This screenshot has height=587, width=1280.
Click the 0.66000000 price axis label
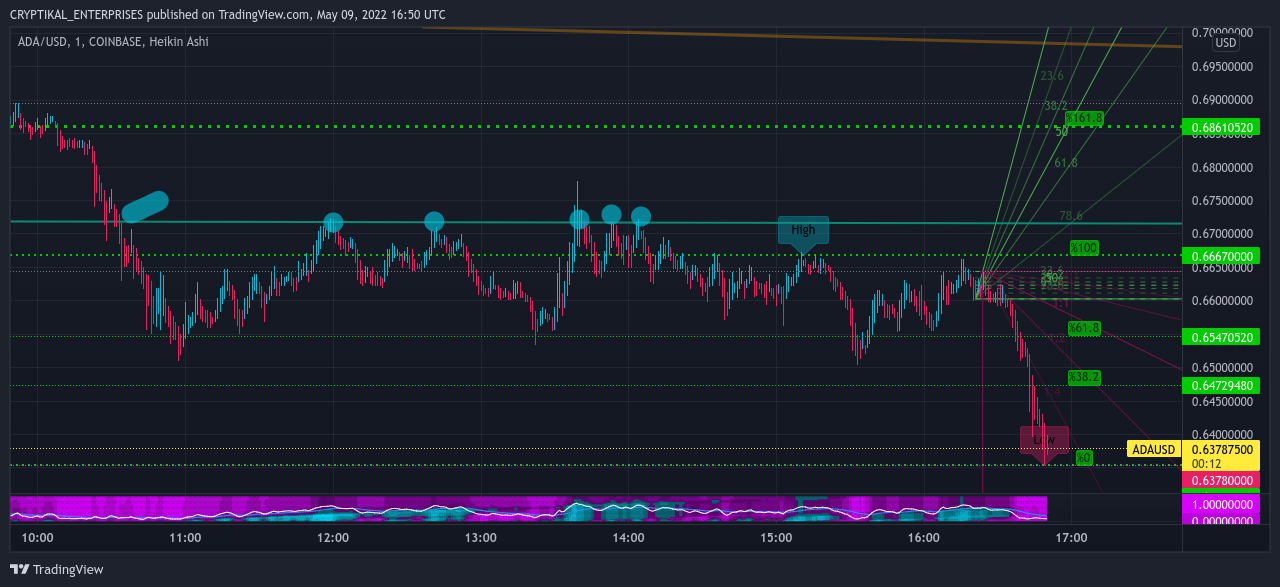click(x=1224, y=300)
